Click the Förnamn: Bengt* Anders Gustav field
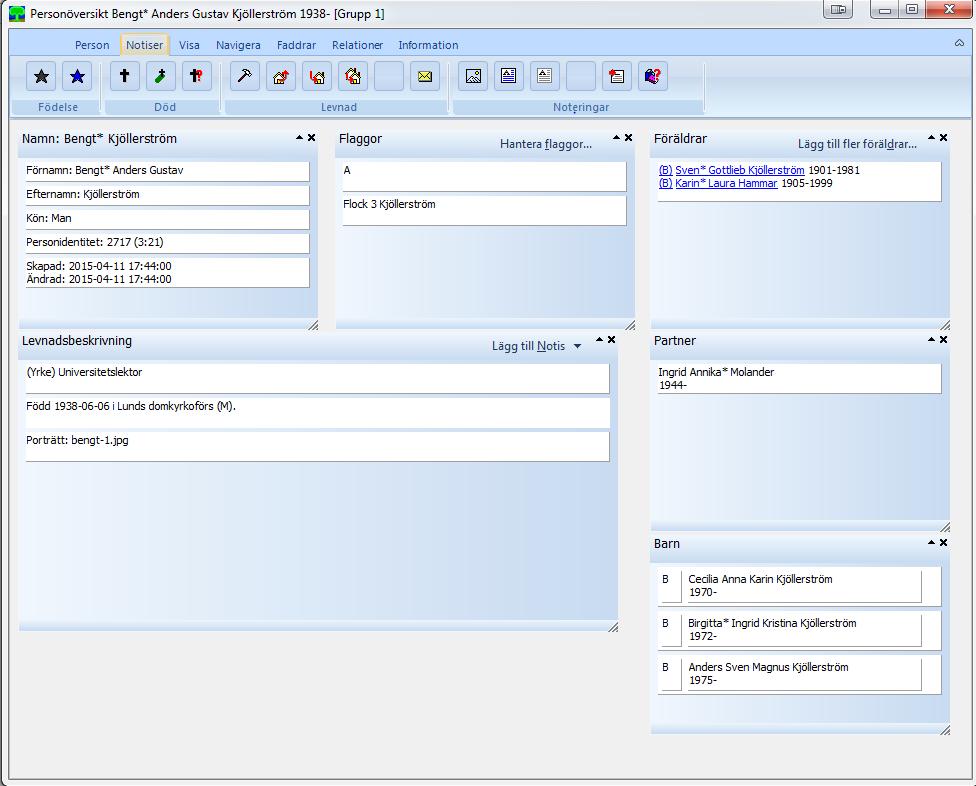 tap(167, 171)
